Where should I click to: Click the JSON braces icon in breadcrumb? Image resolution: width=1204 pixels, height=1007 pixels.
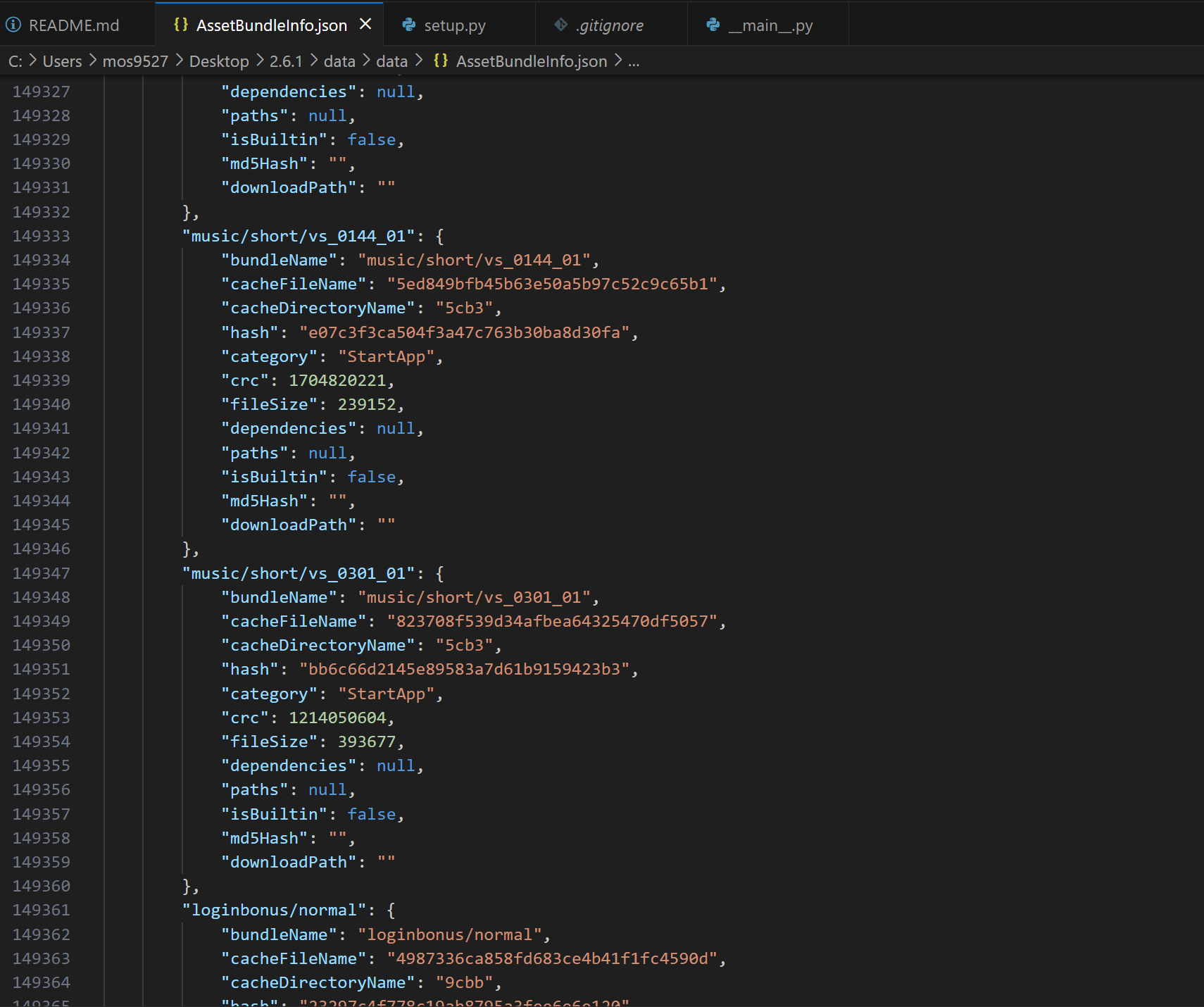(441, 61)
